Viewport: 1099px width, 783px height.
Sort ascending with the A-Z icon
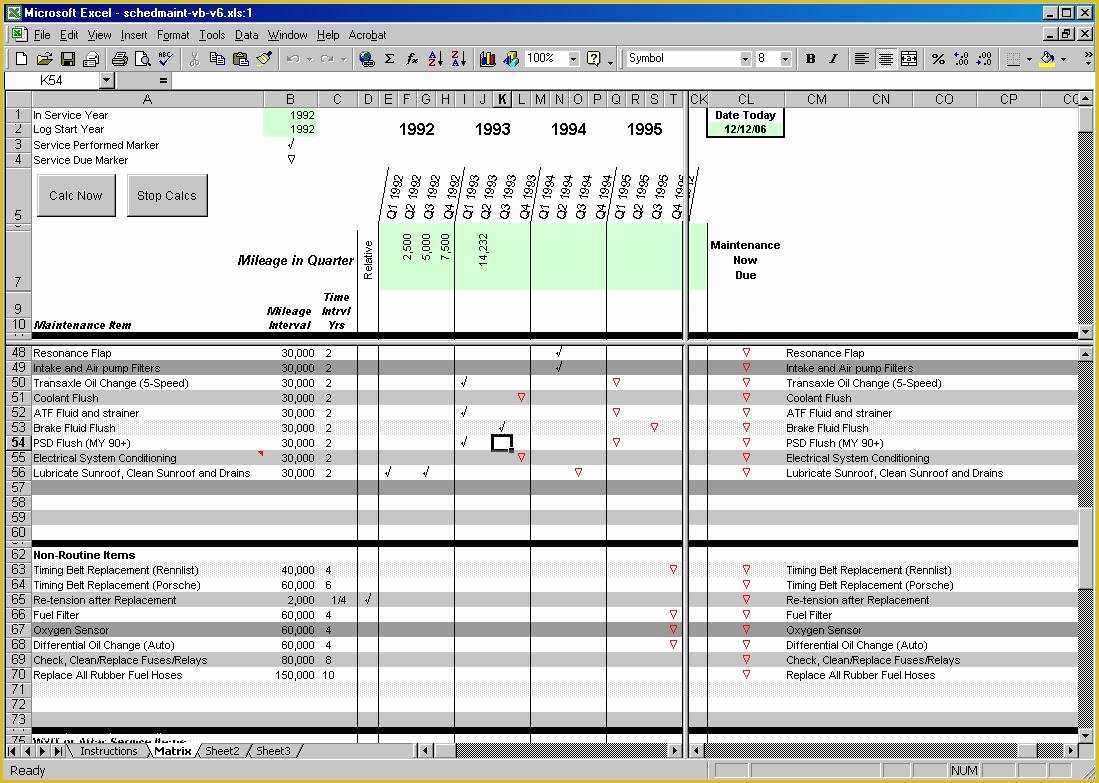435,58
